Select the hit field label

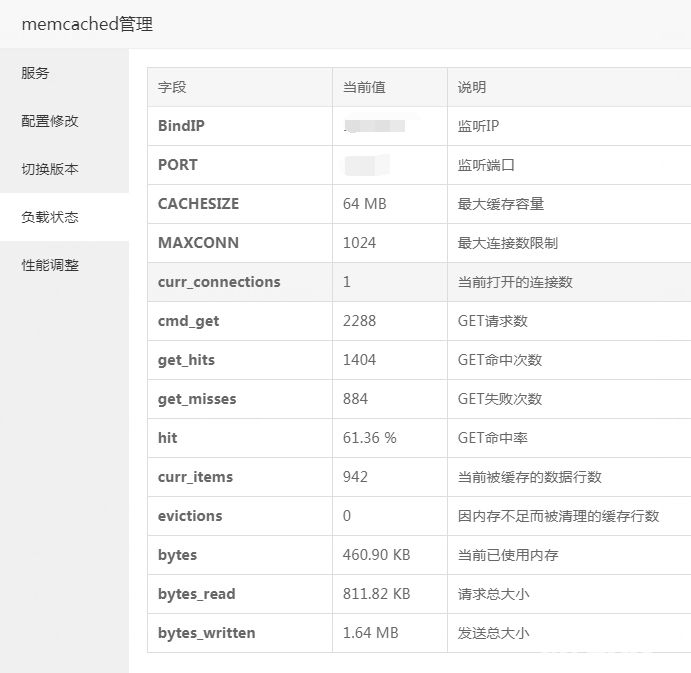(167, 438)
